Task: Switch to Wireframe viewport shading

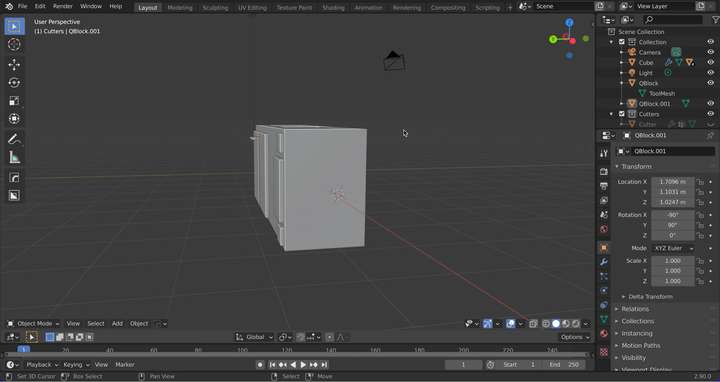Action: (546, 324)
